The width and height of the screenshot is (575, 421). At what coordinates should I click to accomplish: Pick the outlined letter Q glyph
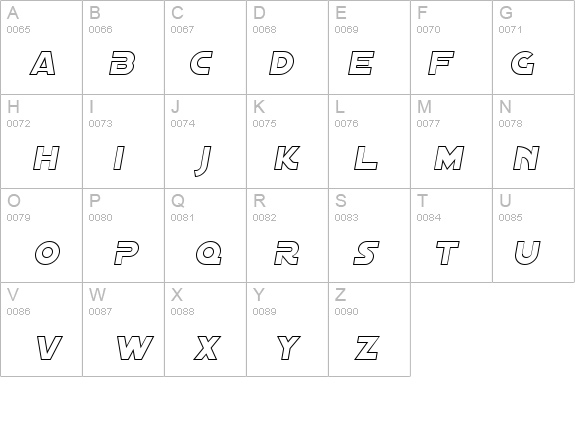coord(209,252)
